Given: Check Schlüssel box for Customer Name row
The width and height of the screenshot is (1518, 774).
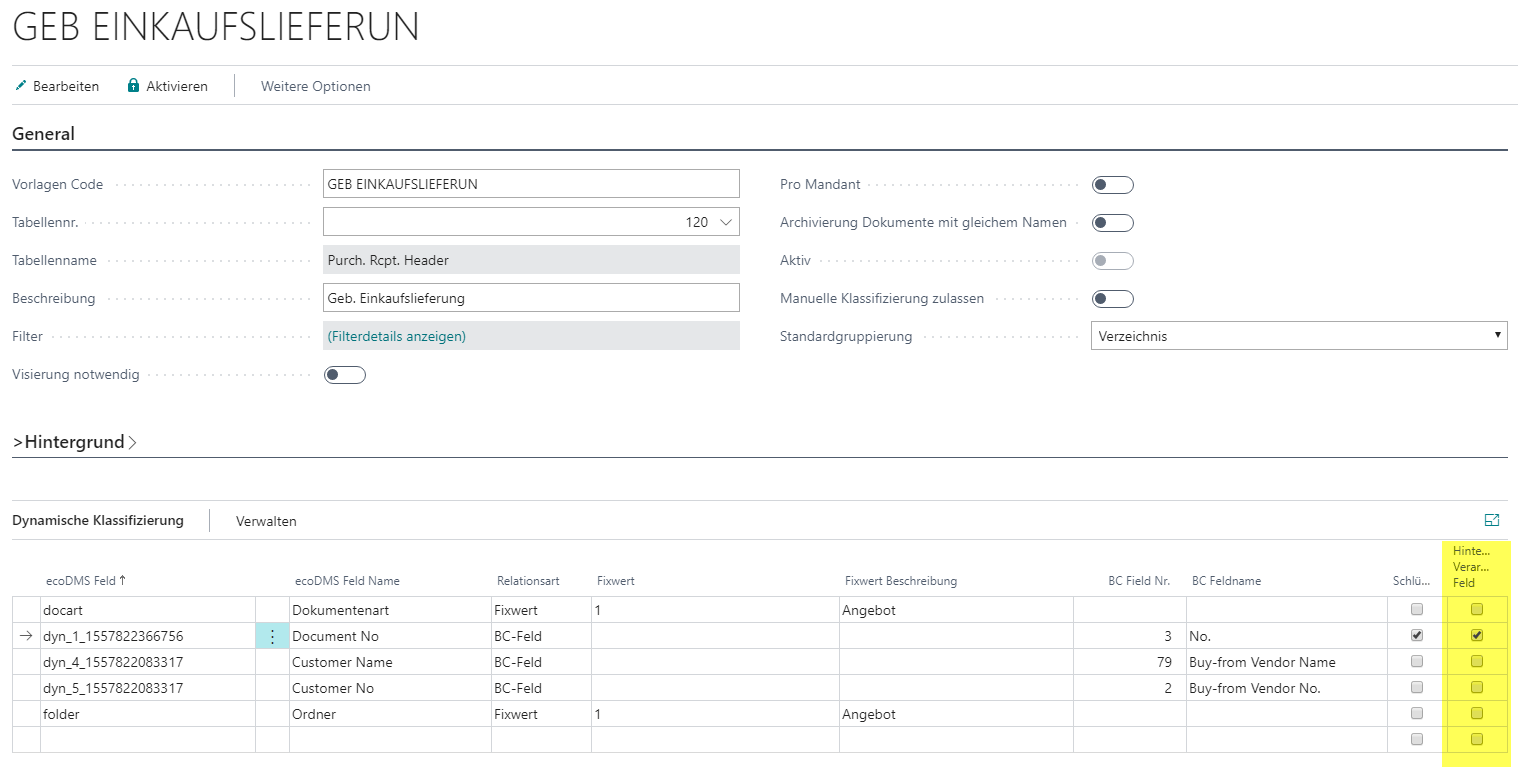Looking at the screenshot, I should point(1416,661).
